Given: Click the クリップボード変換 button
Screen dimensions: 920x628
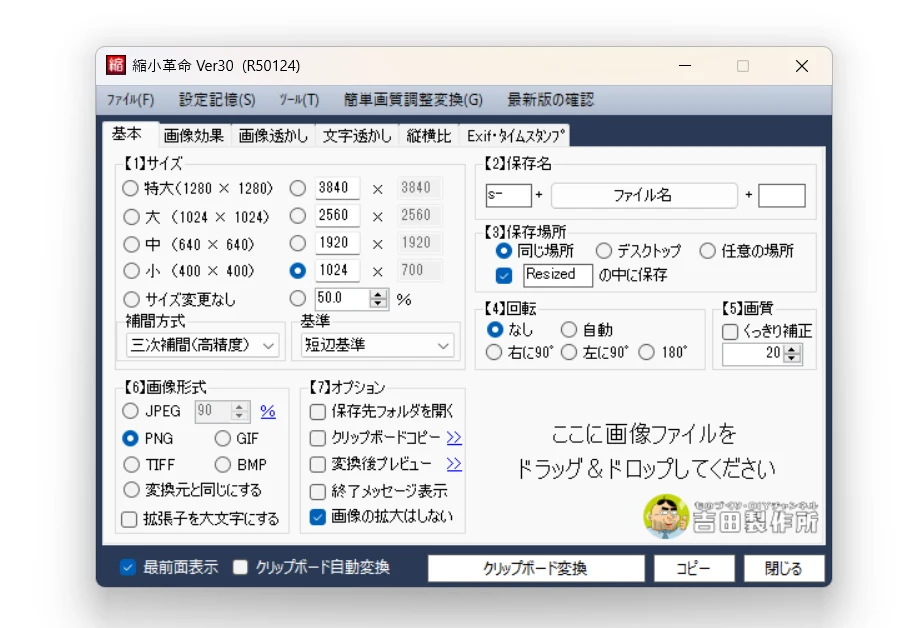Looking at the screenshot, I should pos(536,568).
